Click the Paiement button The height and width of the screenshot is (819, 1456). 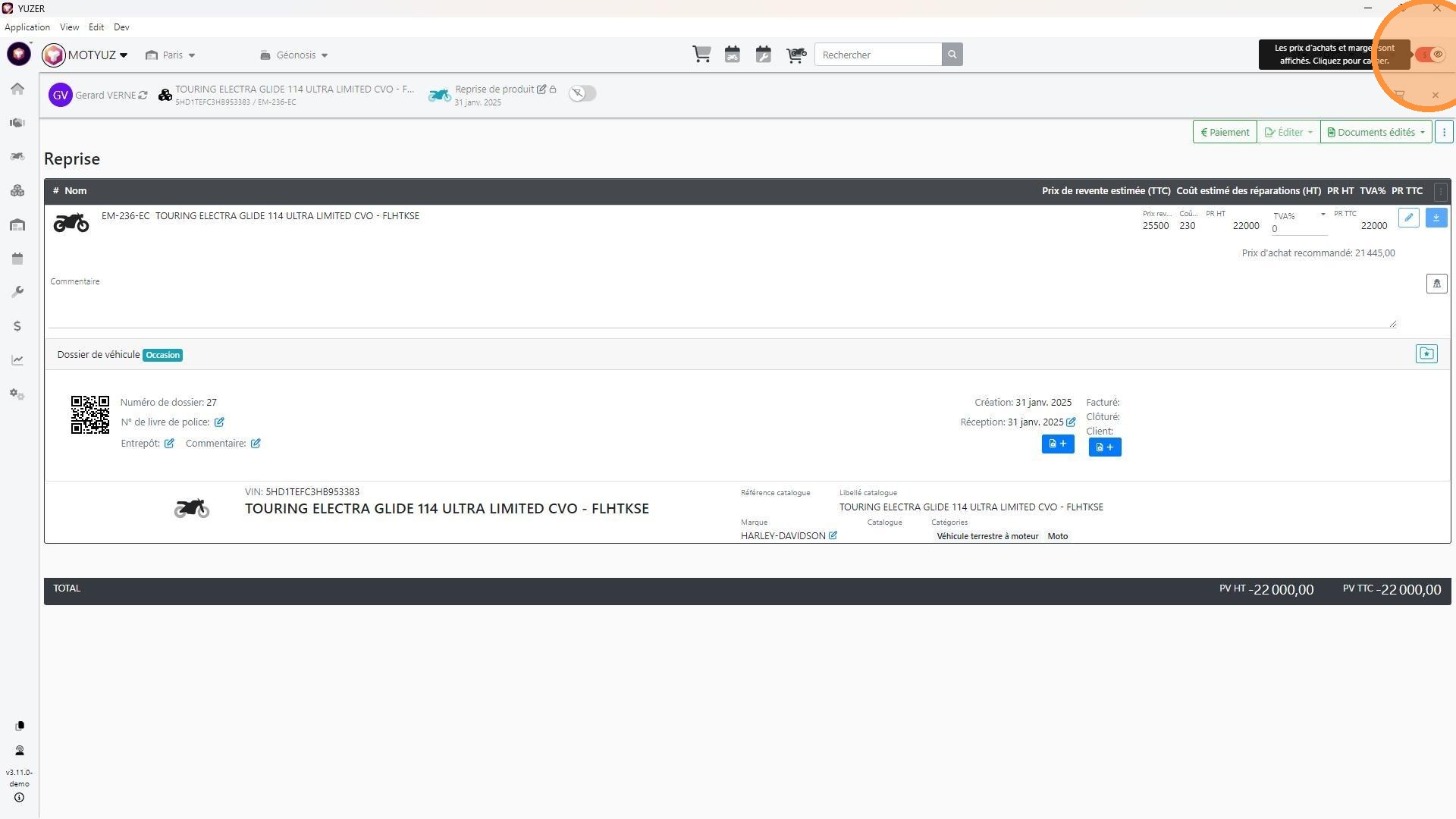(1225, 133)
